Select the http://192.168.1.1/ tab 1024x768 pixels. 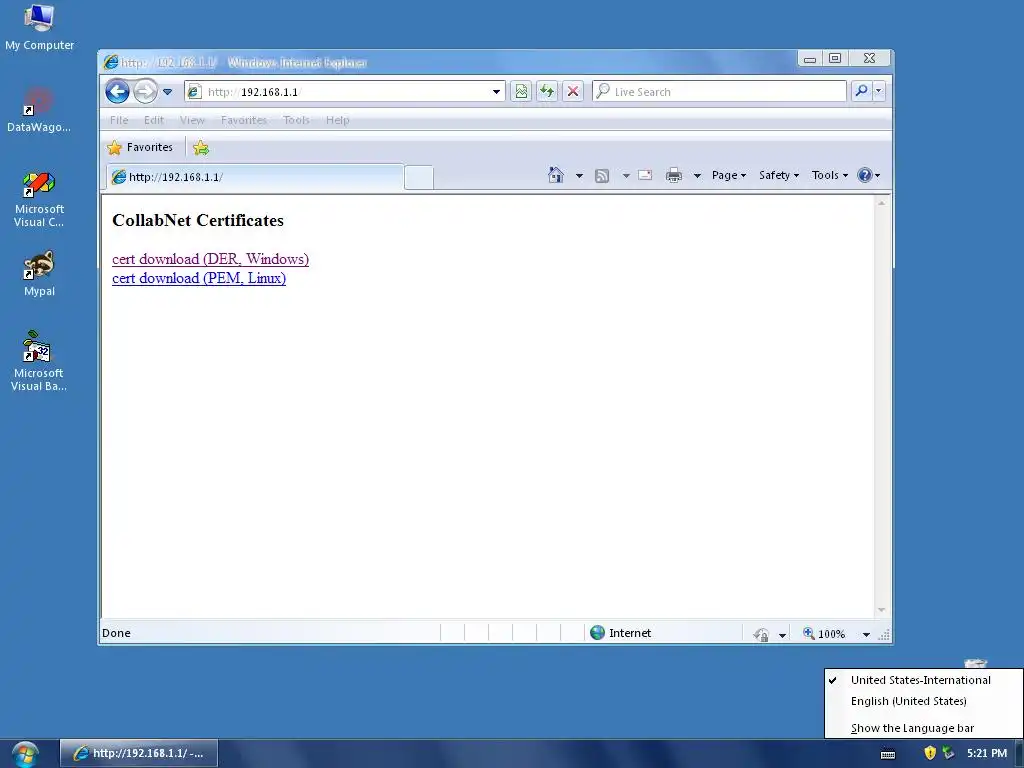tap(255, 177)
